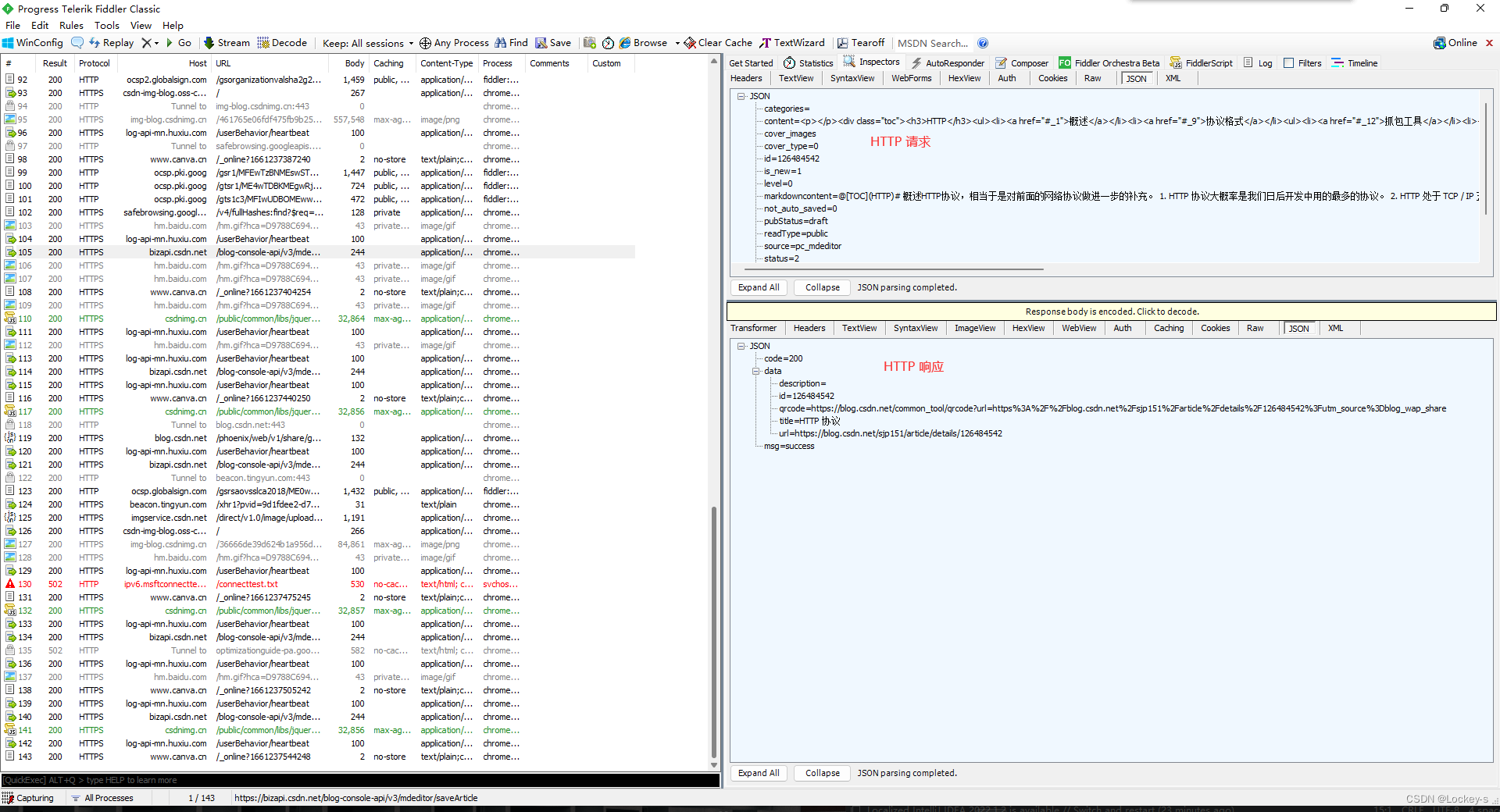Screen dimensions: 1500x812
Task: Click the session list scroll-up arrow
Action: click(713, 62)
